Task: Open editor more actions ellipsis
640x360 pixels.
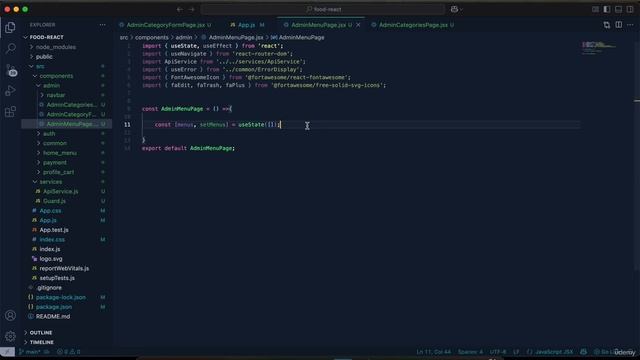Action: (630, 25)
